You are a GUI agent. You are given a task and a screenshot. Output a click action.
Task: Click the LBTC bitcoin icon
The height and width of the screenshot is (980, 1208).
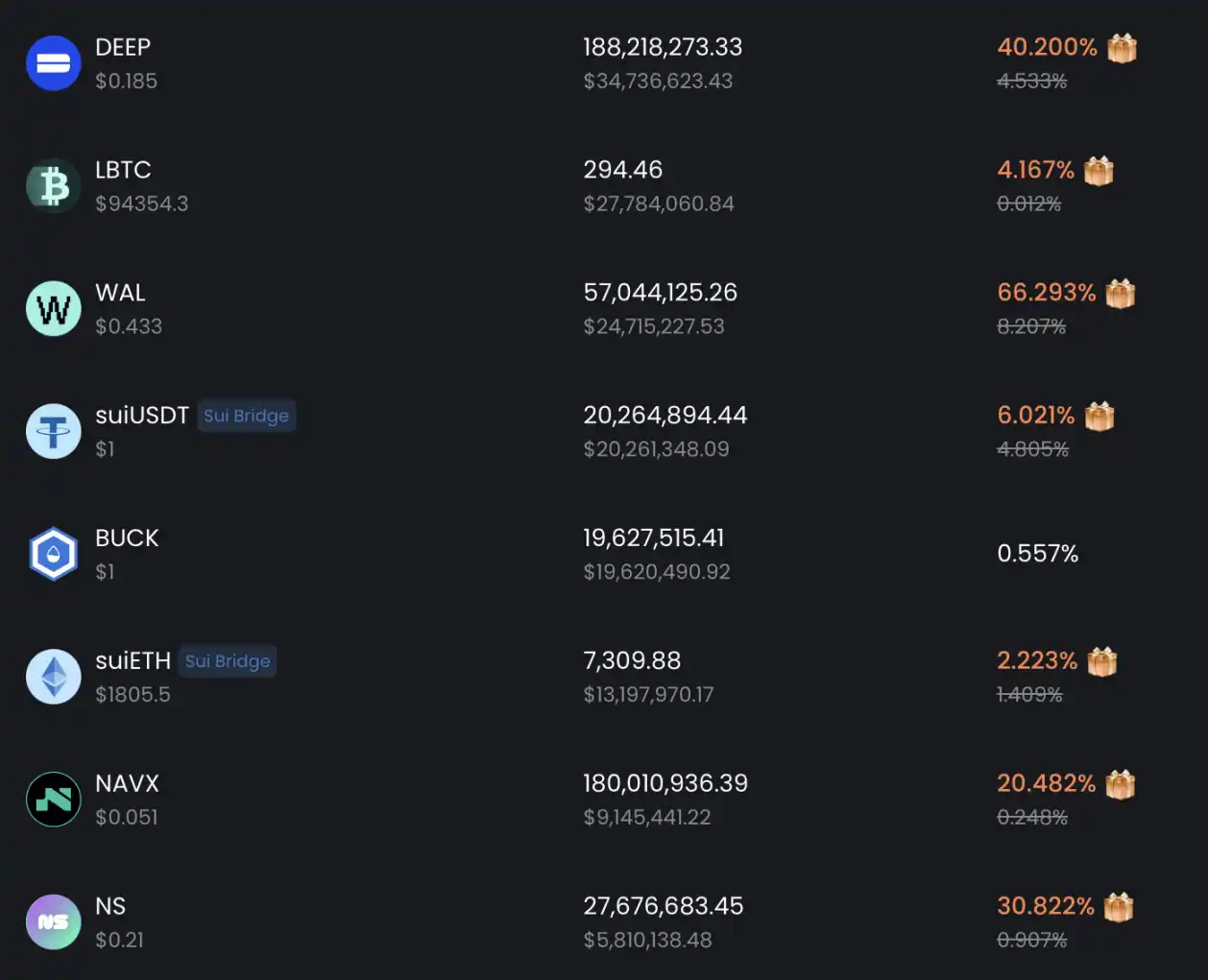pos(54,186)
